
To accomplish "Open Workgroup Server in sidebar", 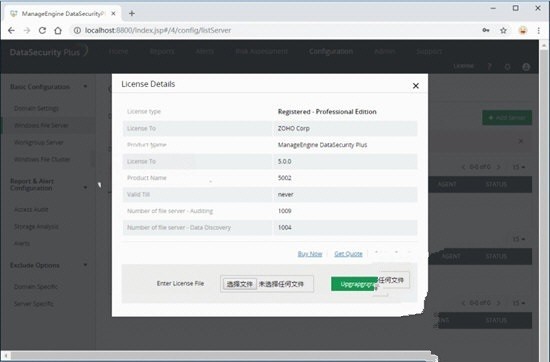I will pos(39,142).
